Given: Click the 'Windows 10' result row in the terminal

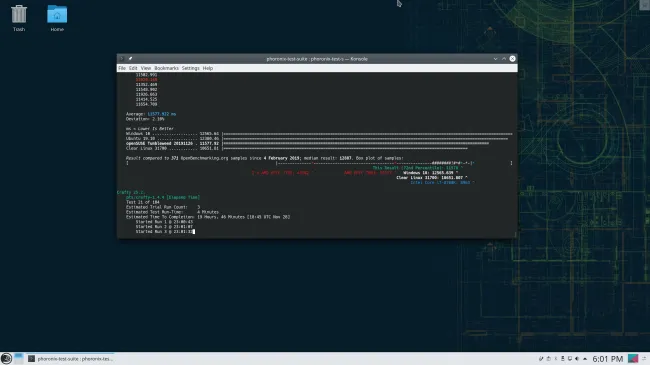Looking at the screenshot, I should tap(319, 134).
